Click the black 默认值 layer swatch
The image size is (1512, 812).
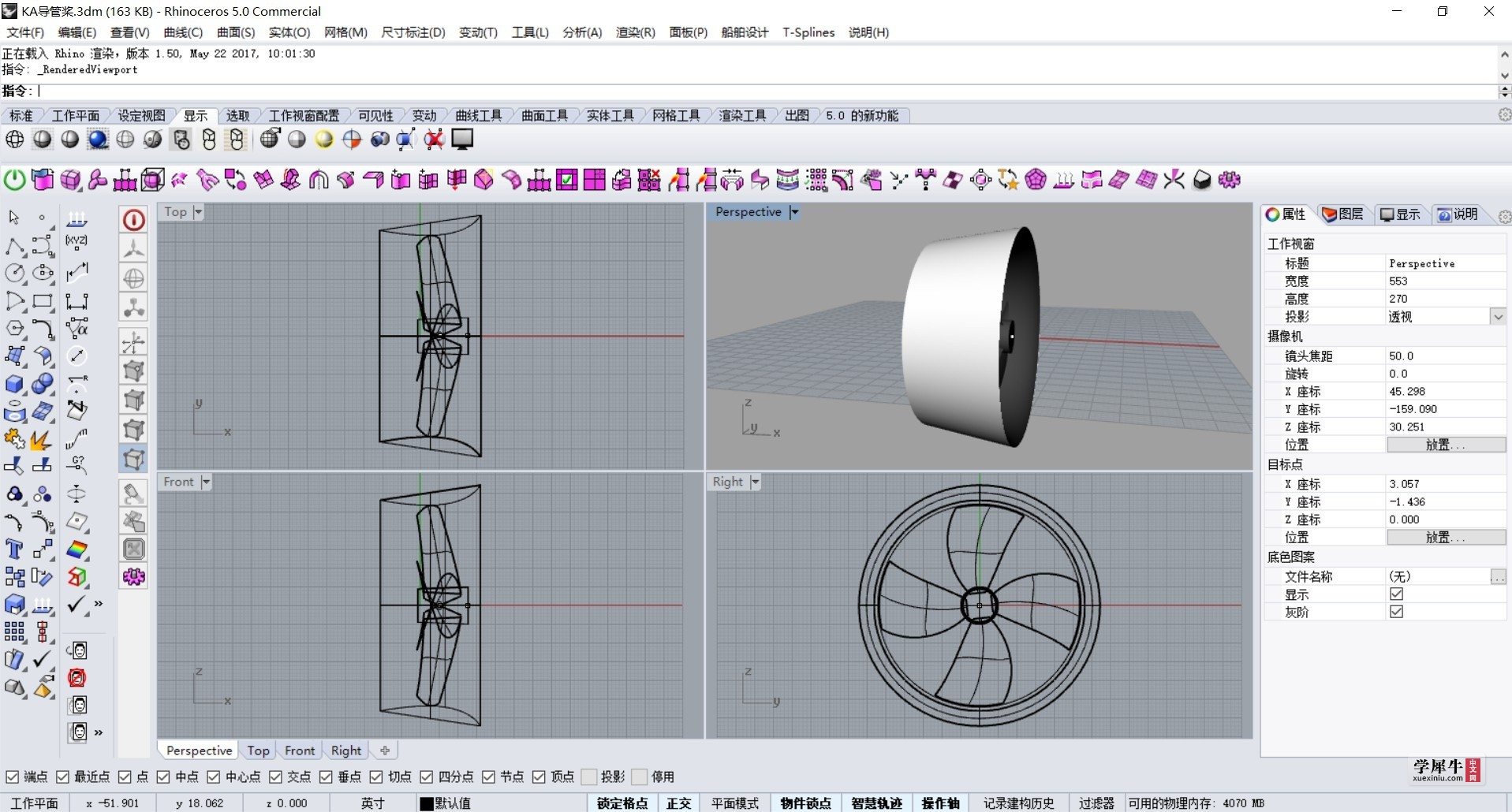point(427,803)
